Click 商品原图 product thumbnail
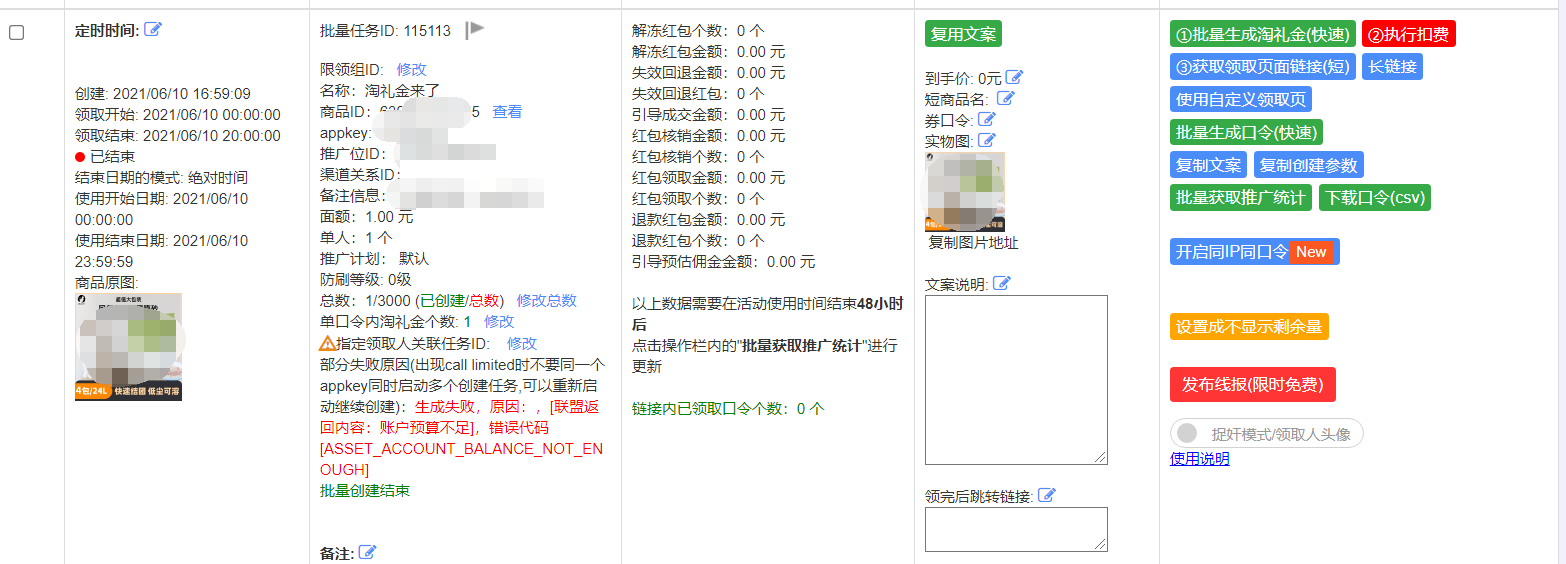This screenshot has height=564, width=1566. coord(129,347)
